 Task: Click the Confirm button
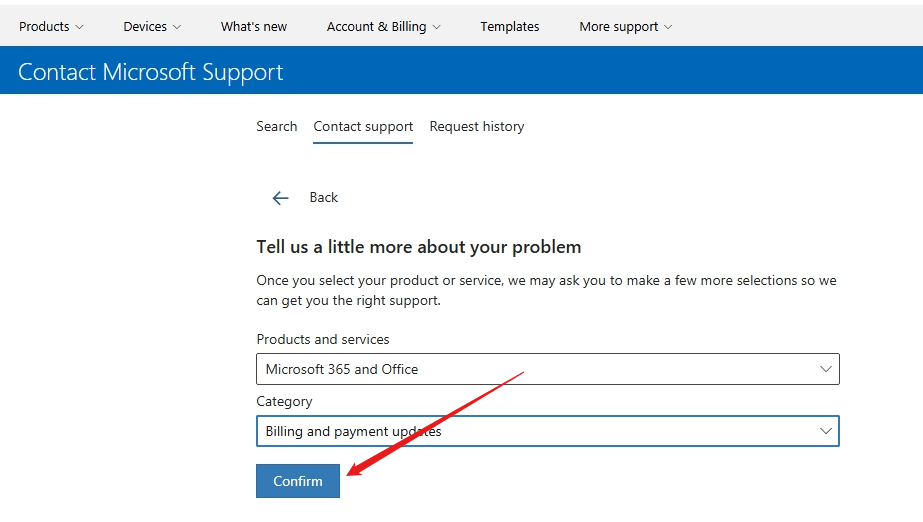point(298,481)
